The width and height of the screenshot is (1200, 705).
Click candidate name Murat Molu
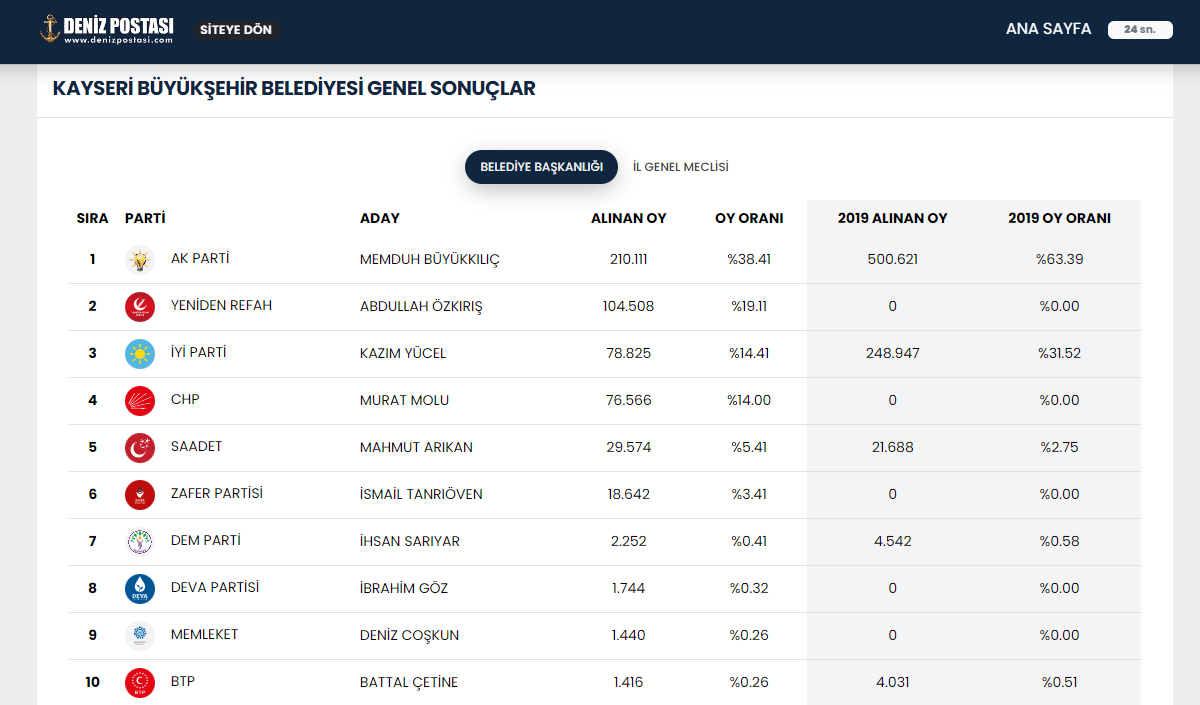click(404, 400)
